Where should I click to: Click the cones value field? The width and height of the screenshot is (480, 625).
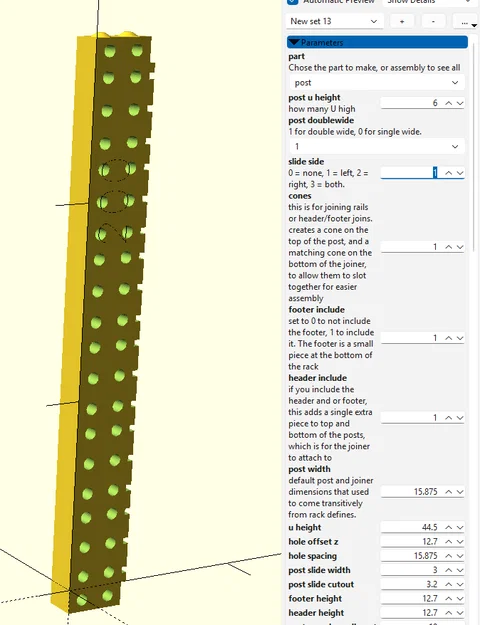[x=411, y=247]
